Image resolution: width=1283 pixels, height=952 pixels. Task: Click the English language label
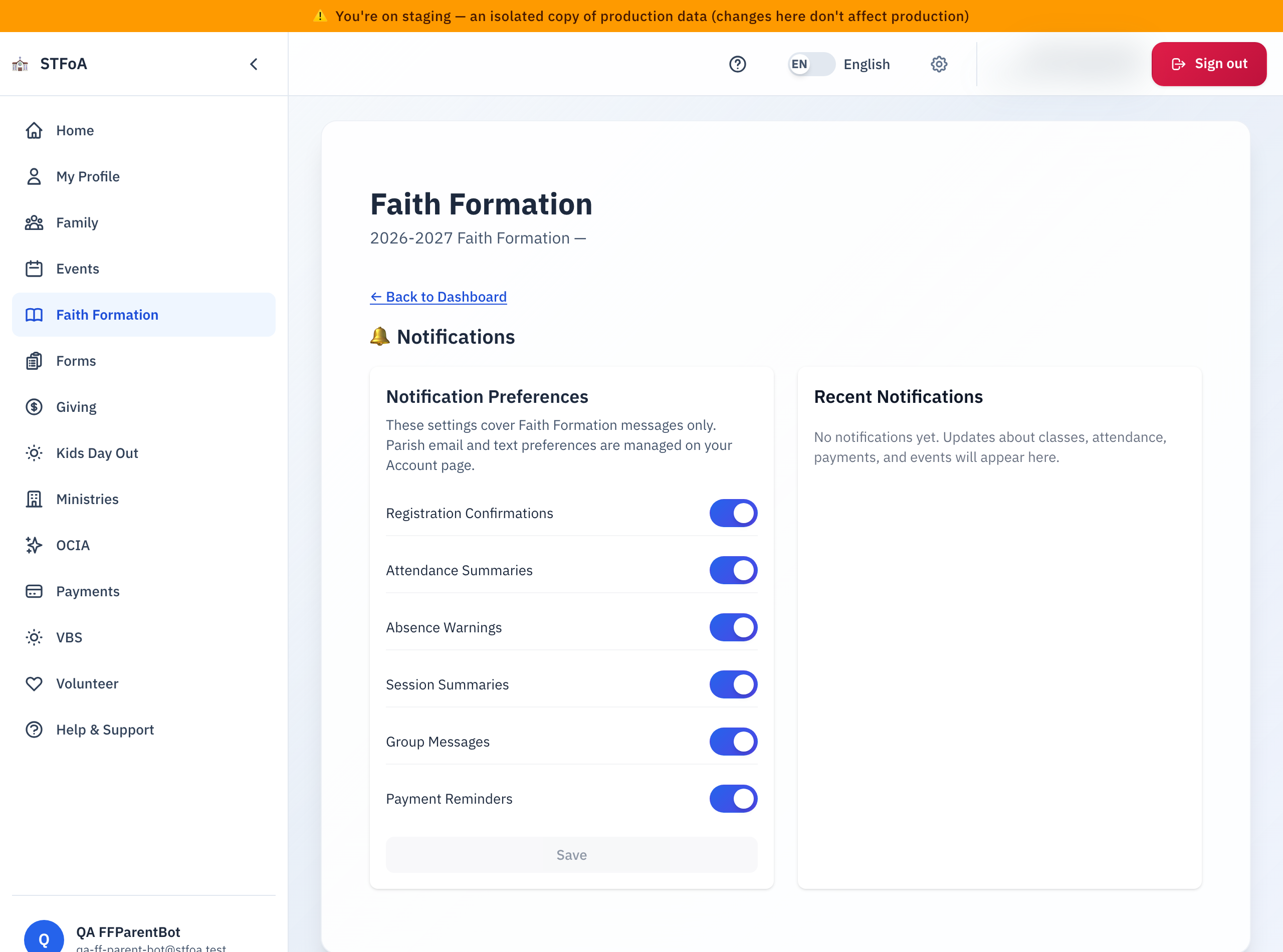click(867, 65)
